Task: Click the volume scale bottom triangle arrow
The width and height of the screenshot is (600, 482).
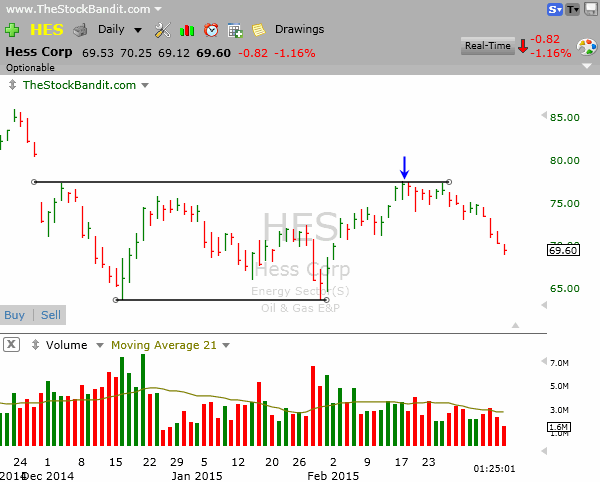Action: point(544,451)
